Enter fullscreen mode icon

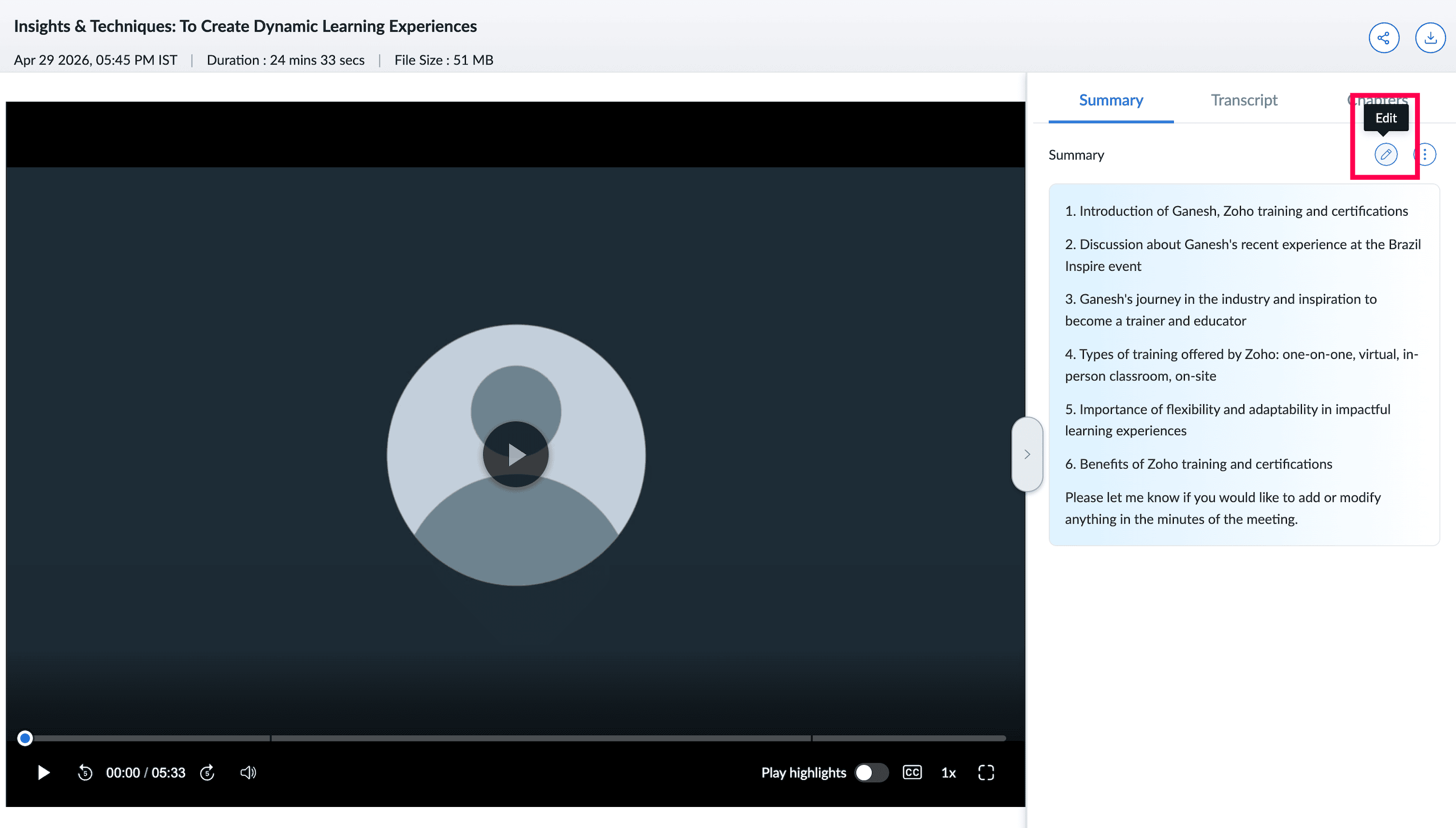986,772
